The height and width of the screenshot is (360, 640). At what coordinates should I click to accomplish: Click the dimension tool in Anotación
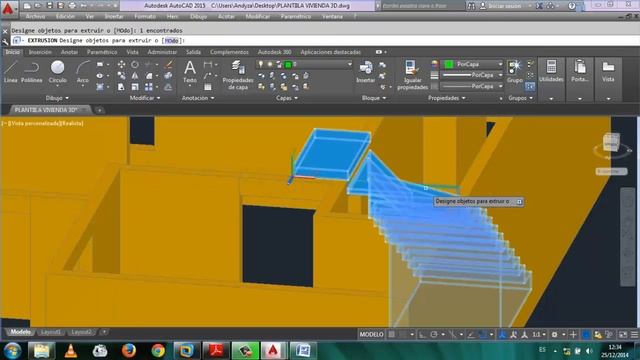(208, 64)
